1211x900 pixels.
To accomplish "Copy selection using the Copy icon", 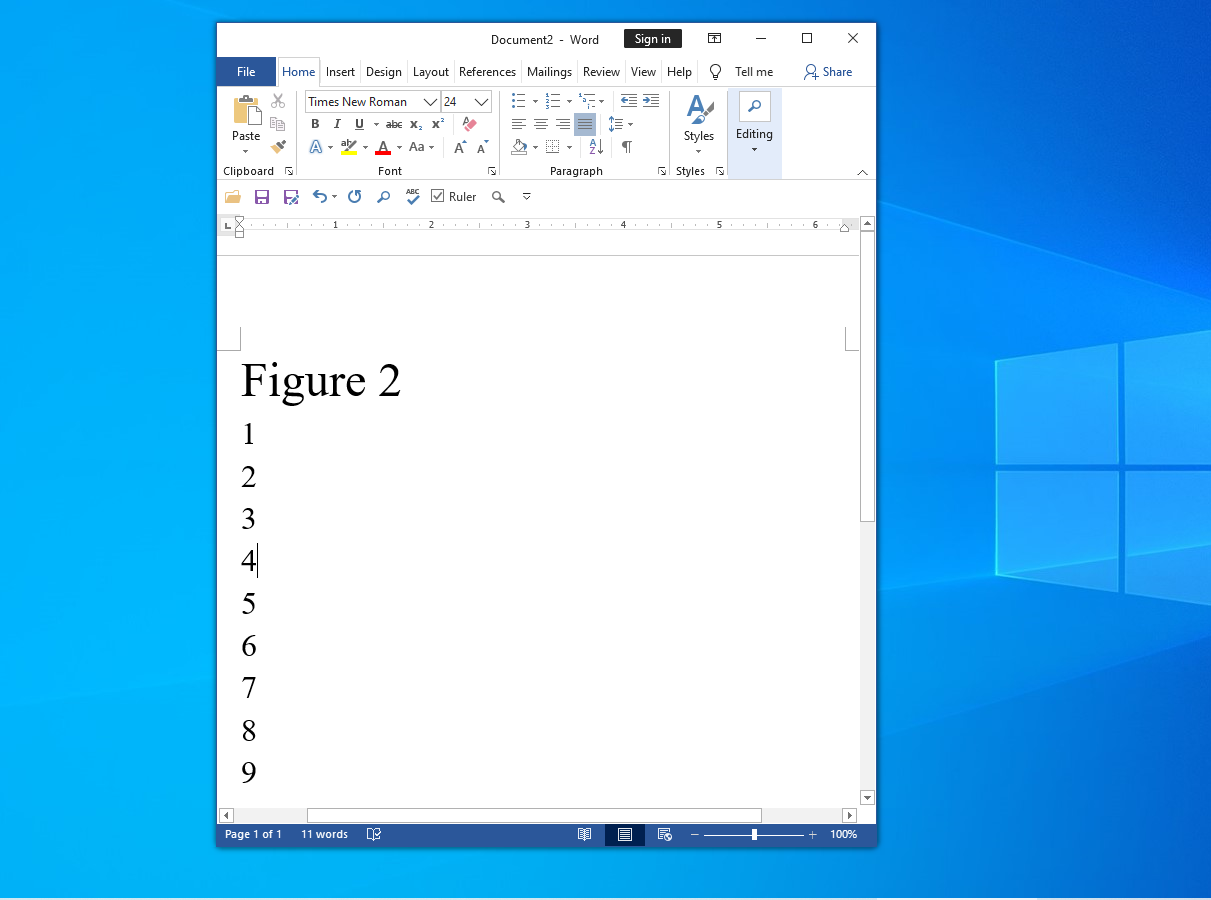I will (x=278, y=124).
